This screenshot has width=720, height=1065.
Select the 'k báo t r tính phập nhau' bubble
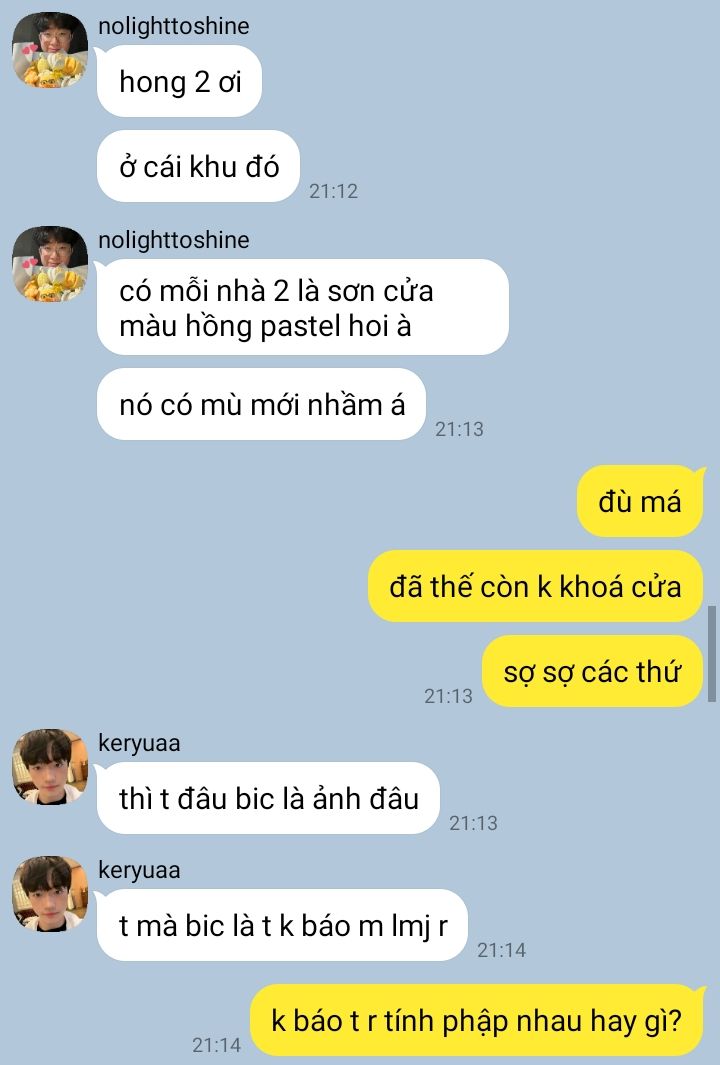coord(477,1020)
